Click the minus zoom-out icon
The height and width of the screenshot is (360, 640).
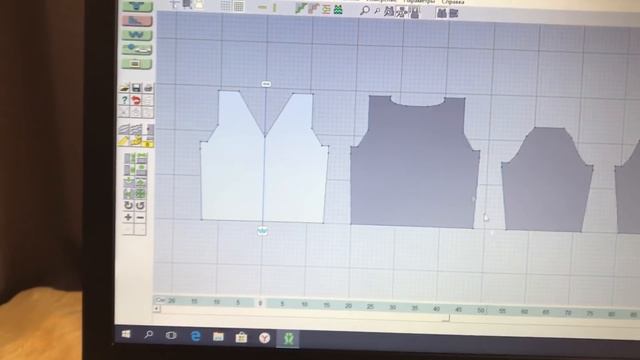140,218
